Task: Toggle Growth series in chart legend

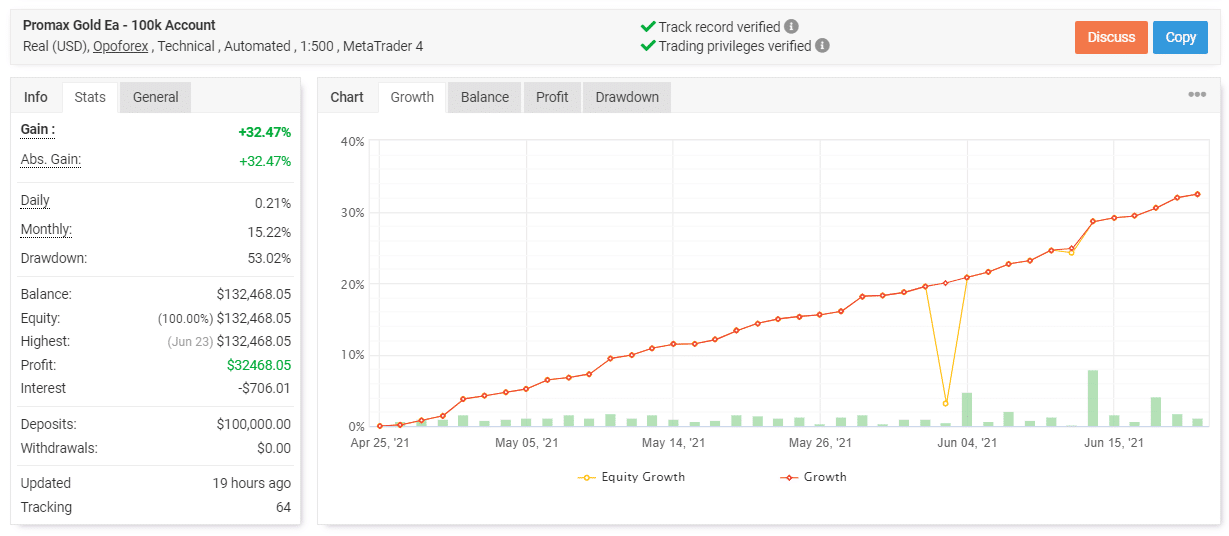Action: (x=812, y=477)
